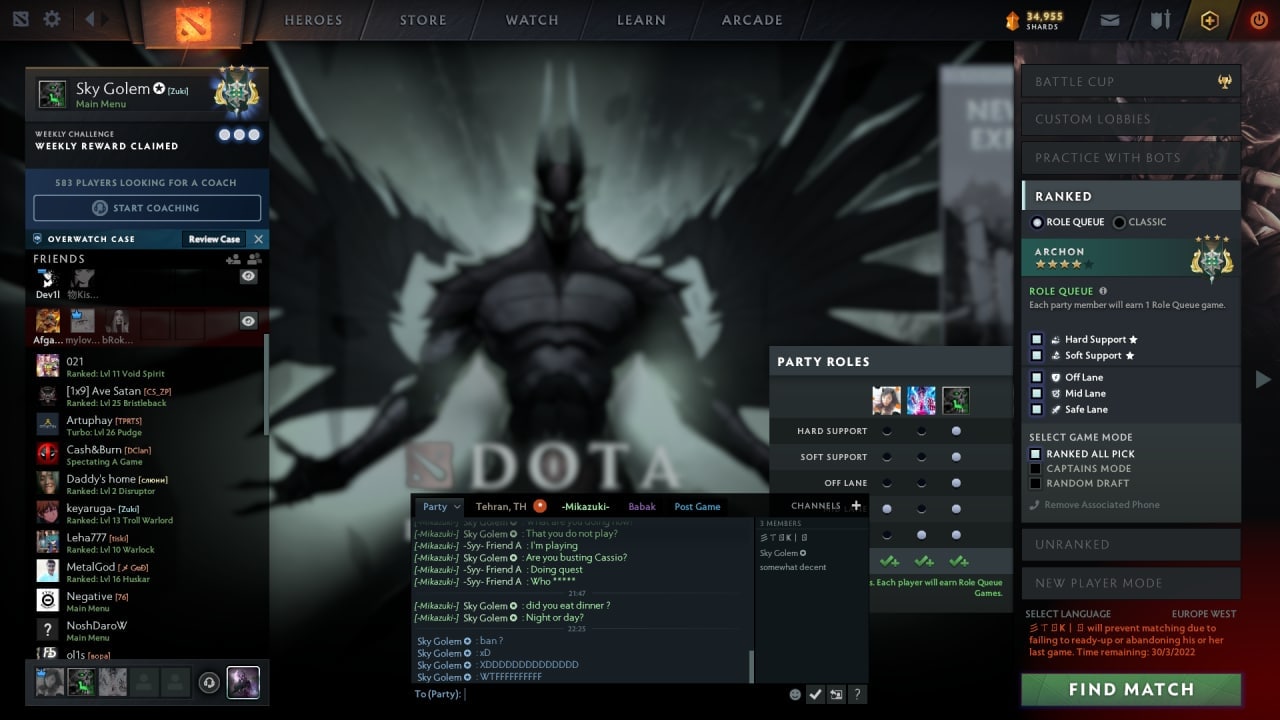The width and height of the screenshot is (1280, 720).
Task: Click the Select Language Europe West setting
Action: pos(1131,614)
